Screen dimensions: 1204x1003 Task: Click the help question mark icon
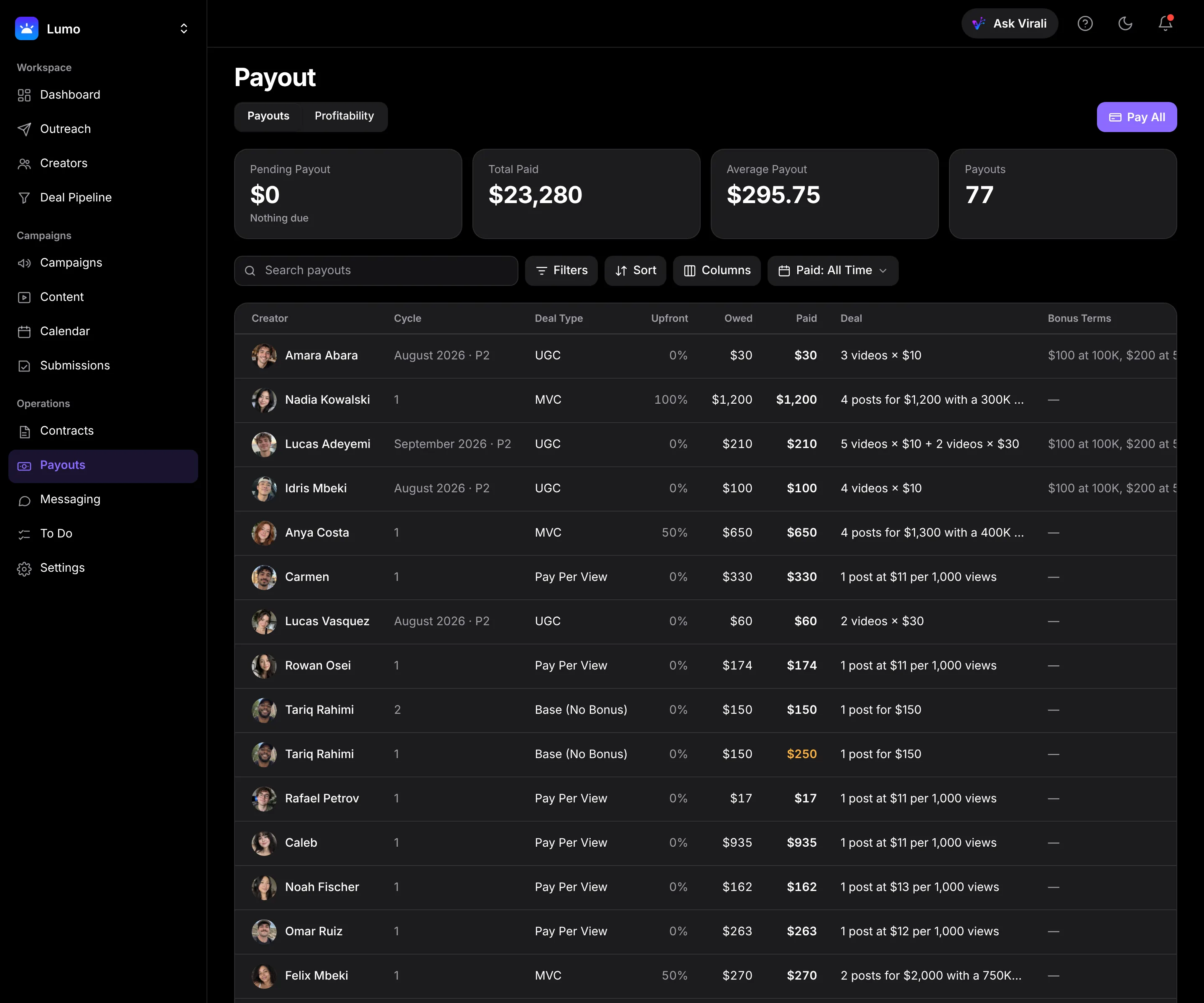pyautogui.click(x=1085, y=23)
